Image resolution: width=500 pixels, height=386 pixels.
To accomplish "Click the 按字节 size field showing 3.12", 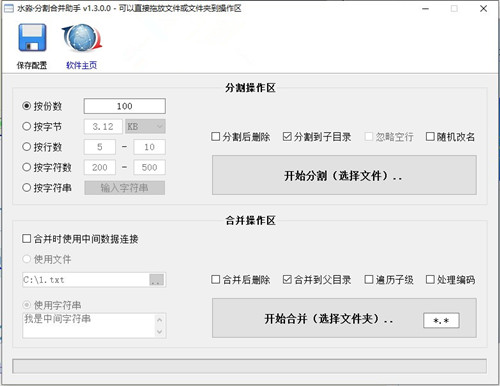I will point(103,127).
